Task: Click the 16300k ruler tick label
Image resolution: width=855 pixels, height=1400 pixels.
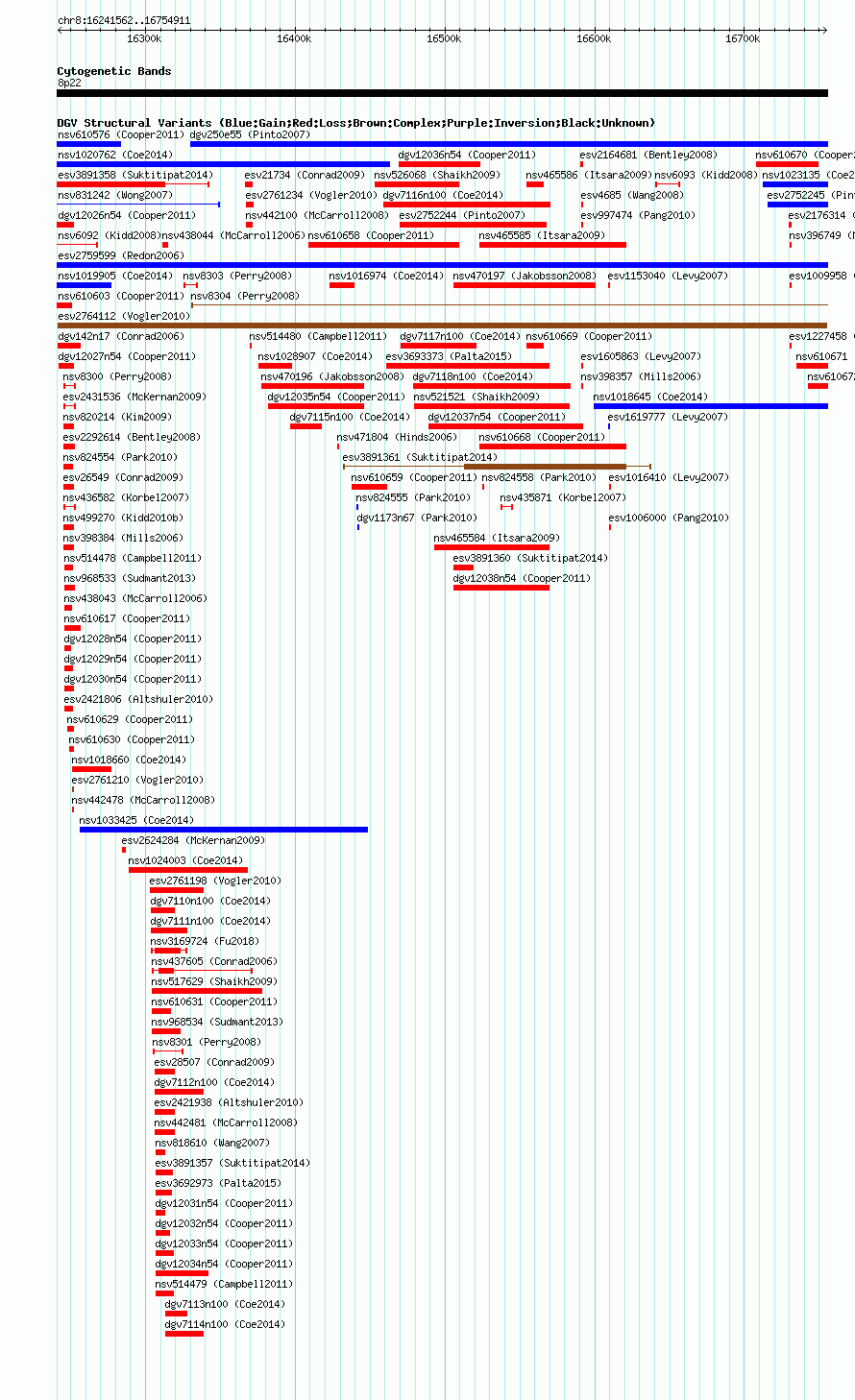Action: 144,38
